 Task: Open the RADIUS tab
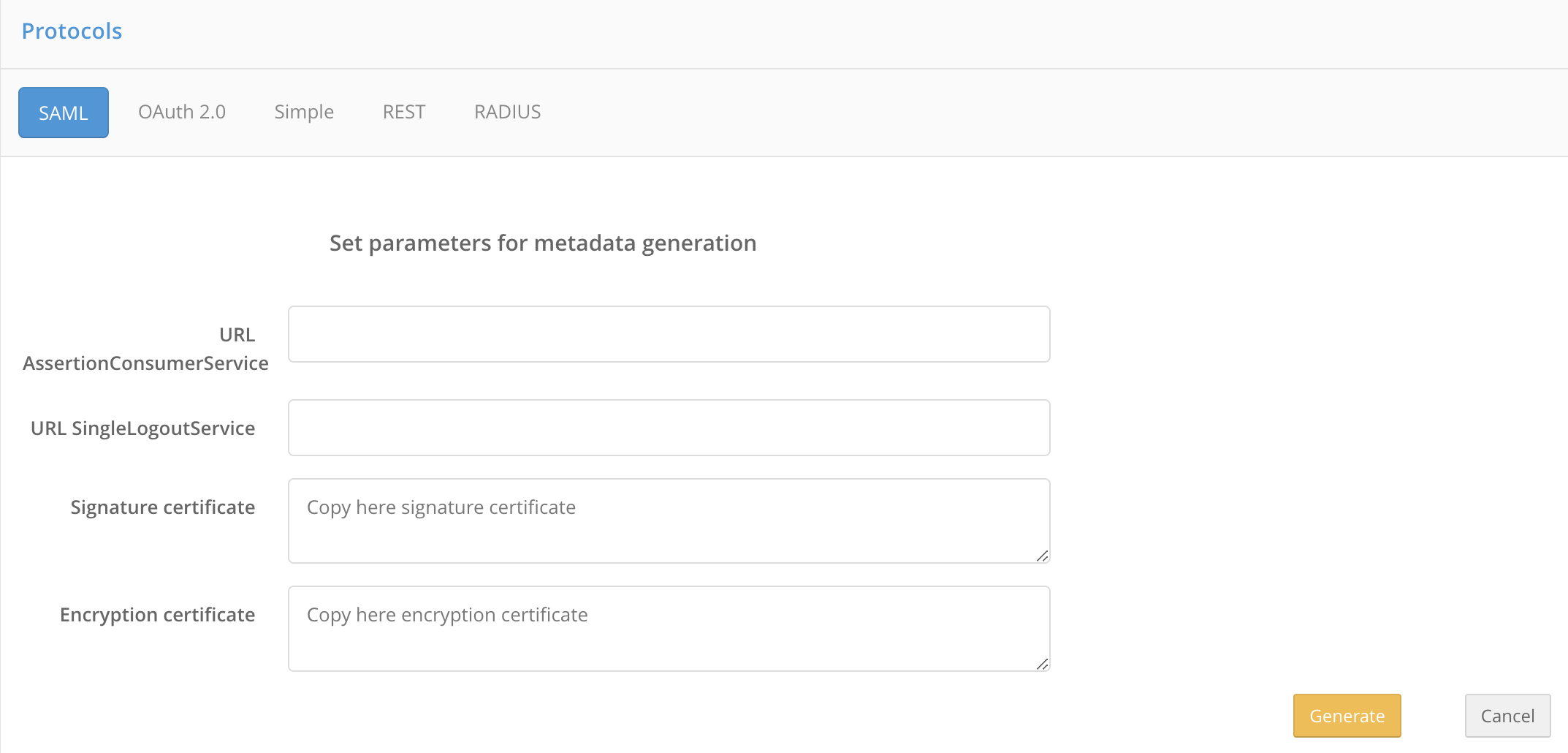point(508,112)
